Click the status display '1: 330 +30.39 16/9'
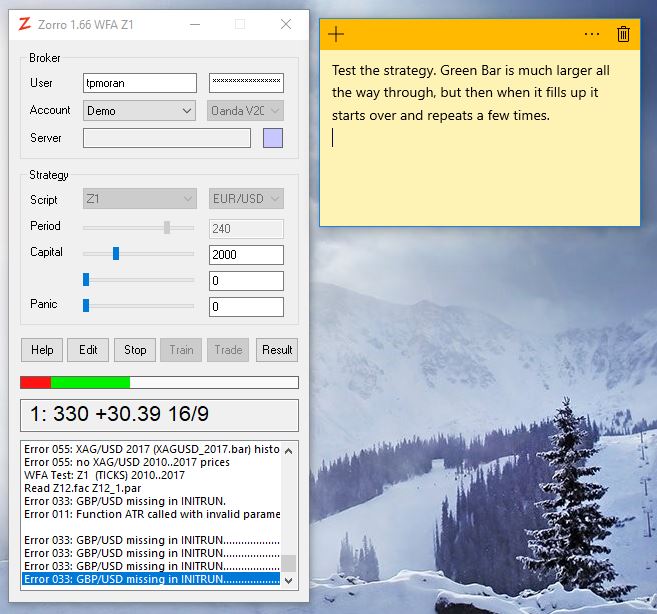 click(159, 415)
